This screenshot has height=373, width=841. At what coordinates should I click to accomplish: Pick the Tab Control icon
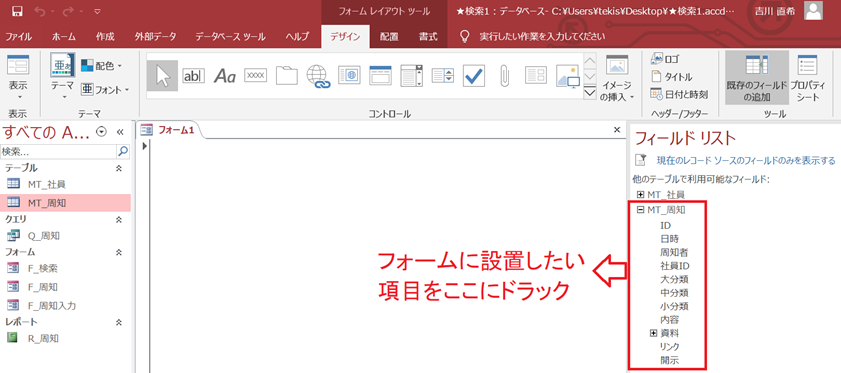point(287,76)
